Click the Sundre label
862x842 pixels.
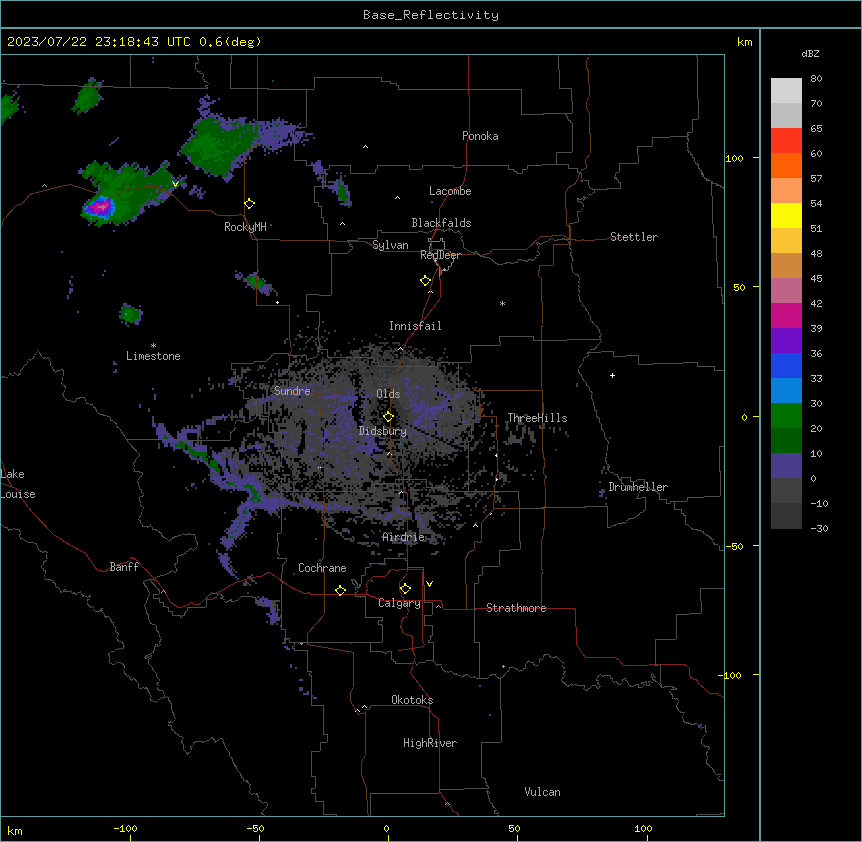pyautogui.click(x=292, y=391)
